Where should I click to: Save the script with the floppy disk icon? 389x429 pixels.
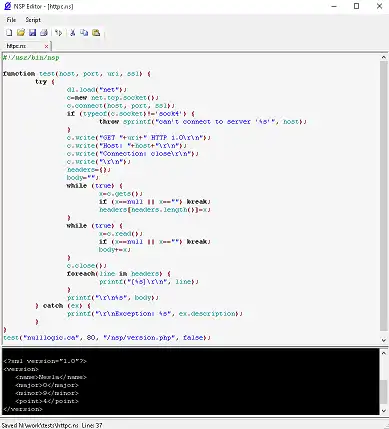pos(32,33)
